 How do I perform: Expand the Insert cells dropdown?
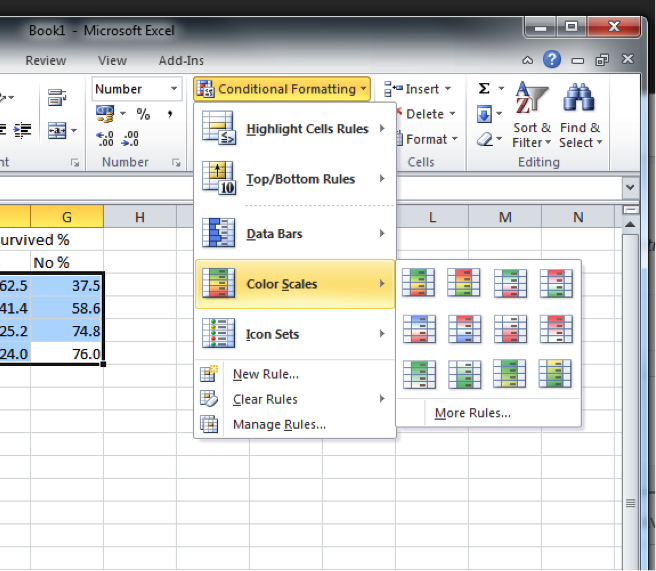447,89
